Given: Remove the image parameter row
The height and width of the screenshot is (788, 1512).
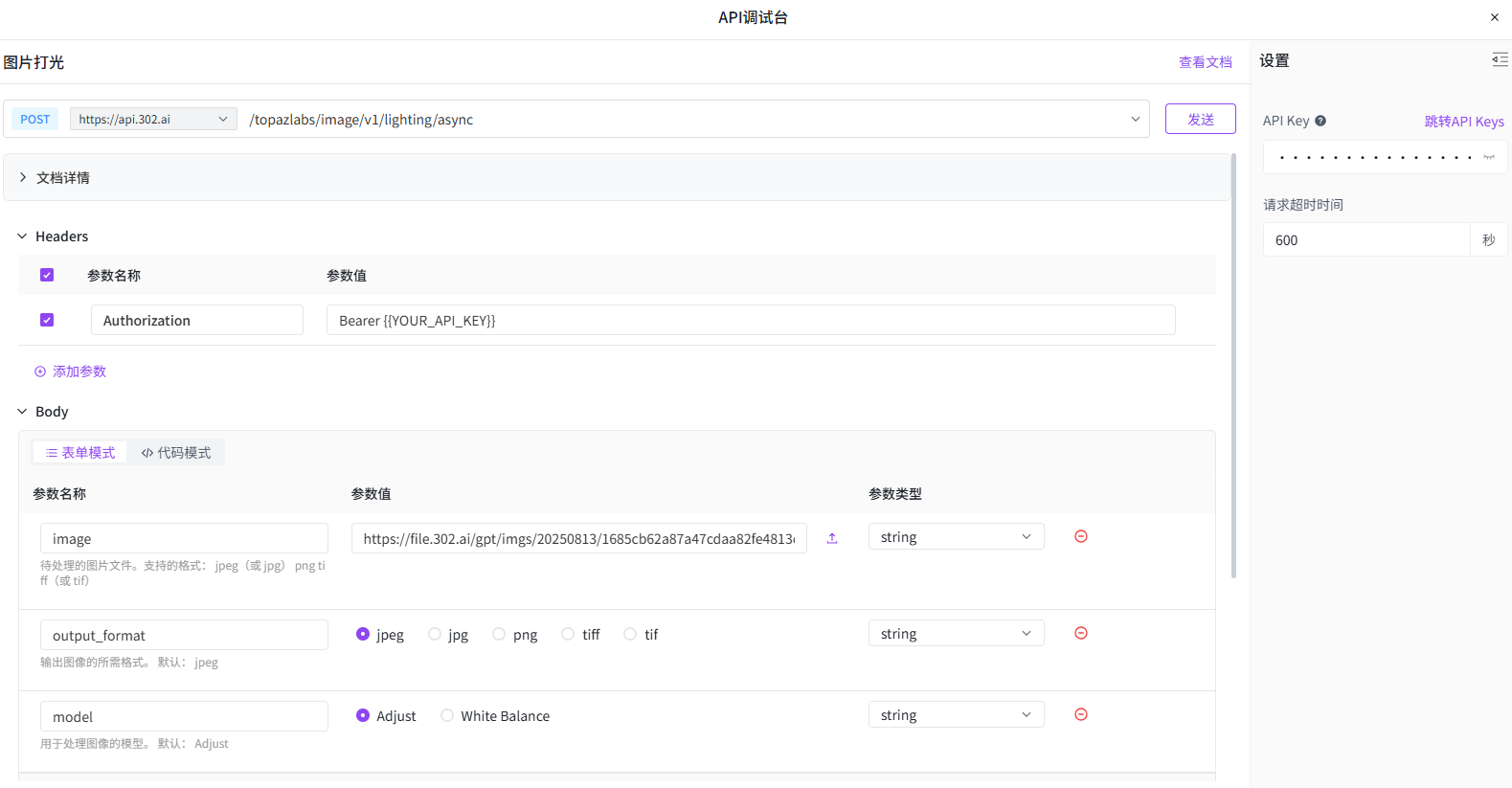Looking at the screenshot, I should point(1080,537).
